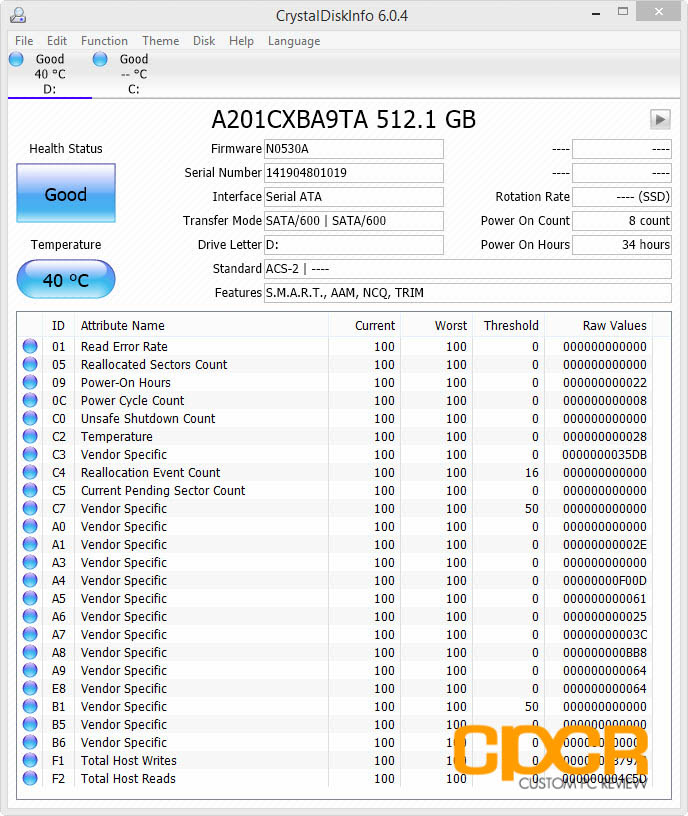
Task: Click status orb for Read Error Rate
Action: [x=30, y=346]
